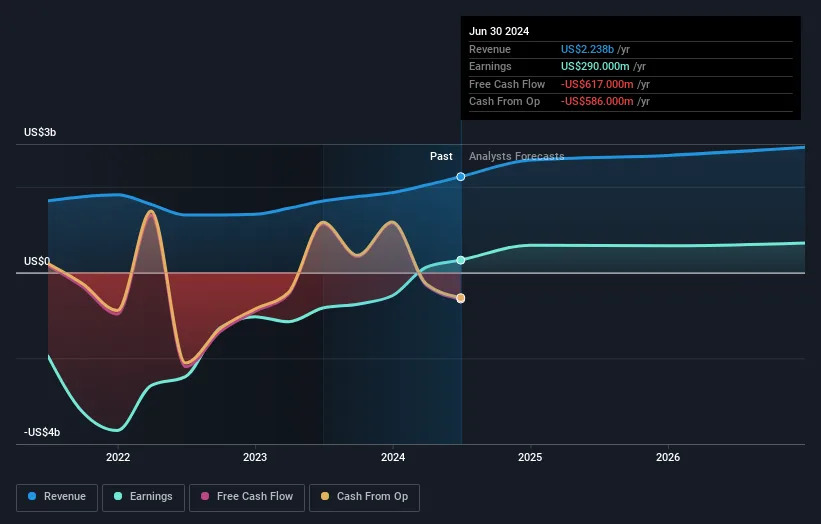This screenshot has height=524, width=821.
Task: Click the US$2.238b revenue value
Action: (587, 49)
